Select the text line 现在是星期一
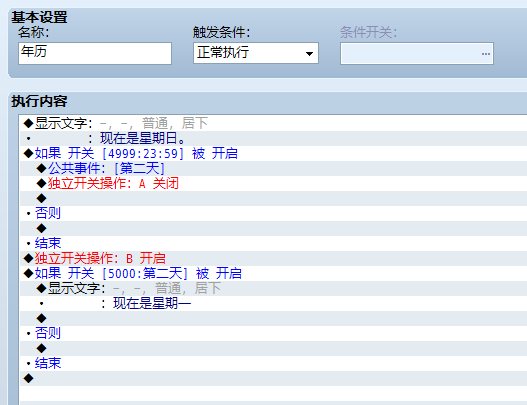This screenshot has width=527, height=405. click(274, 303)
